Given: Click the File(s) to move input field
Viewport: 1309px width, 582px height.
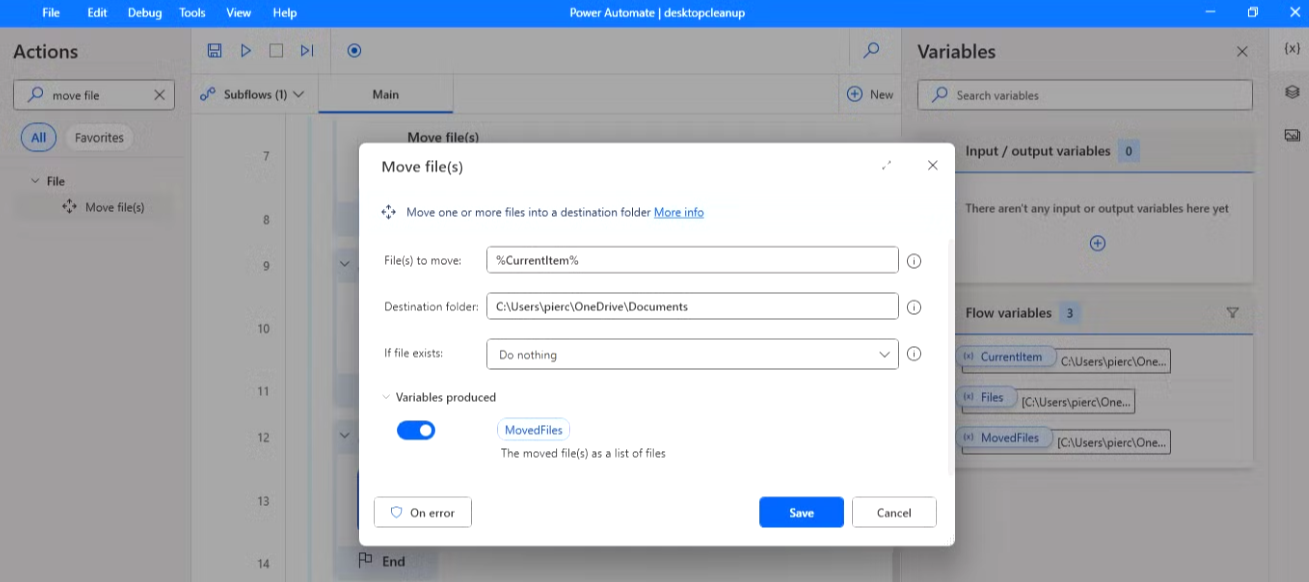Looking at the screenshot, I should (x=692, y=260).
